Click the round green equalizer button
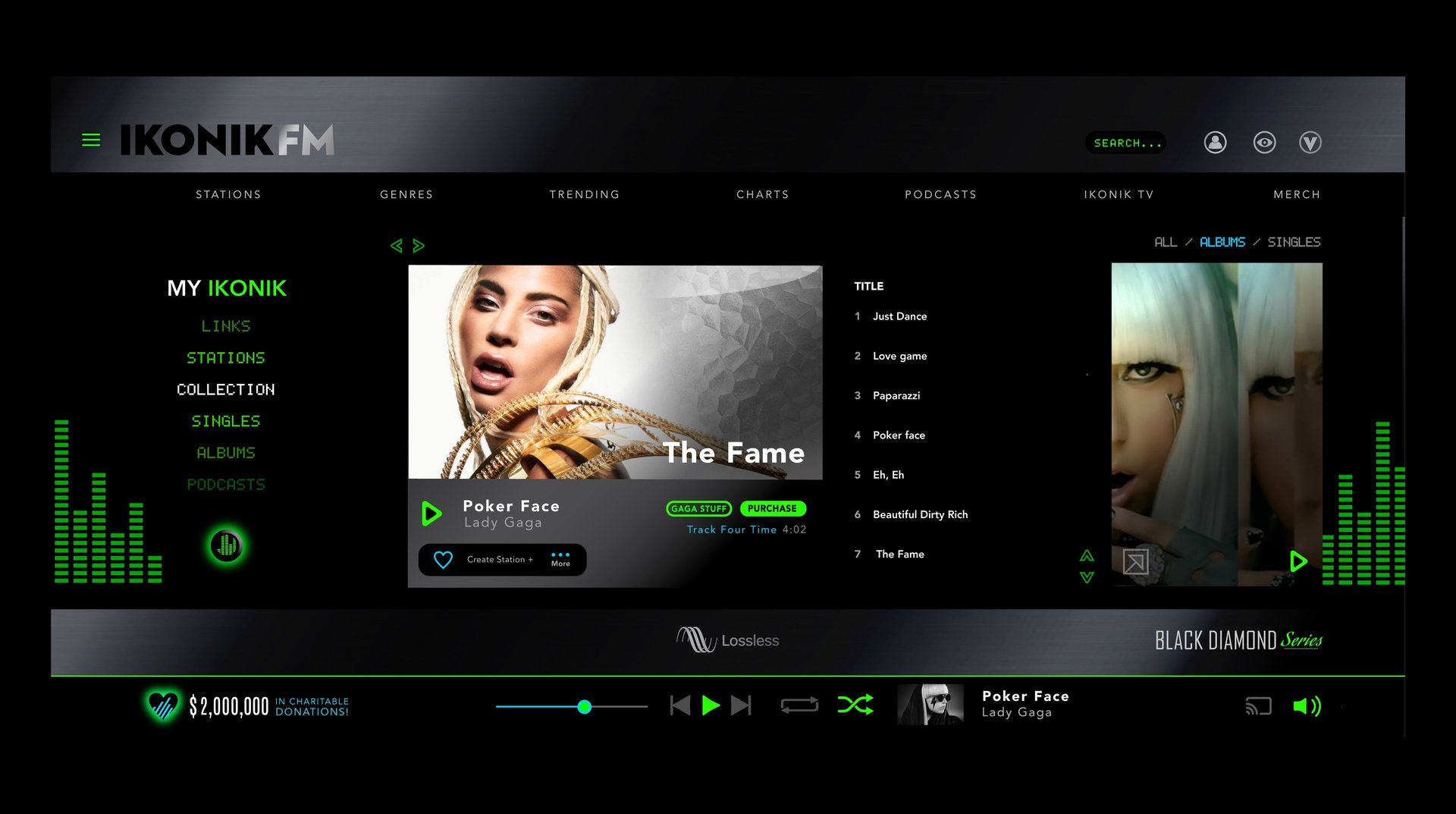Screen dimensions: 1456x814 [x=226, y=545]
